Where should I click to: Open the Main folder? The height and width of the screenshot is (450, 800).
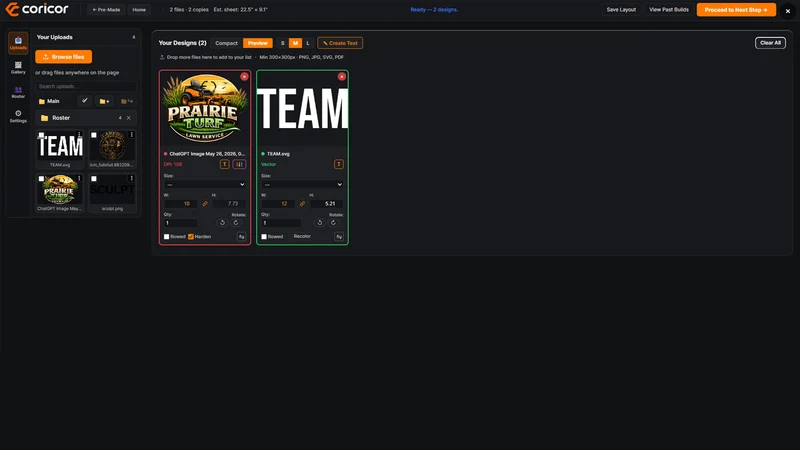[x=49, y=101]
